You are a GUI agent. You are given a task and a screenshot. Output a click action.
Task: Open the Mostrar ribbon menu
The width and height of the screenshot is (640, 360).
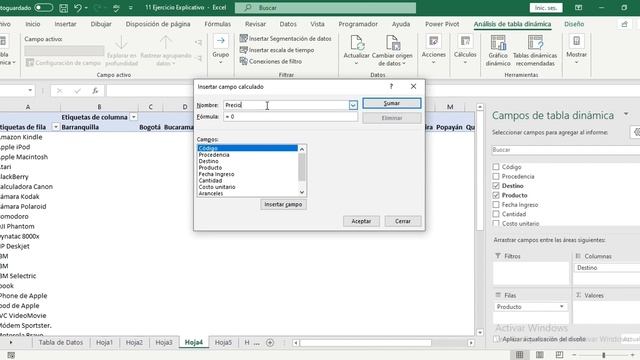576,50
